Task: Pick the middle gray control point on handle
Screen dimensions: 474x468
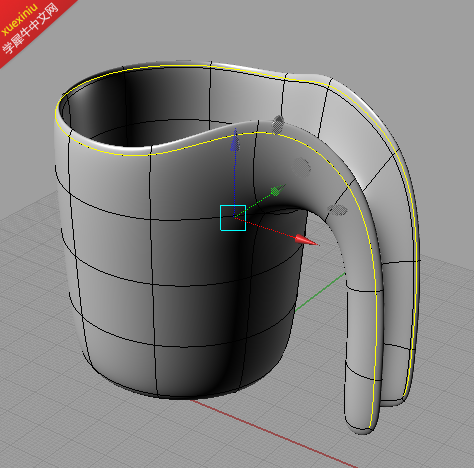Action: point(301,167)
